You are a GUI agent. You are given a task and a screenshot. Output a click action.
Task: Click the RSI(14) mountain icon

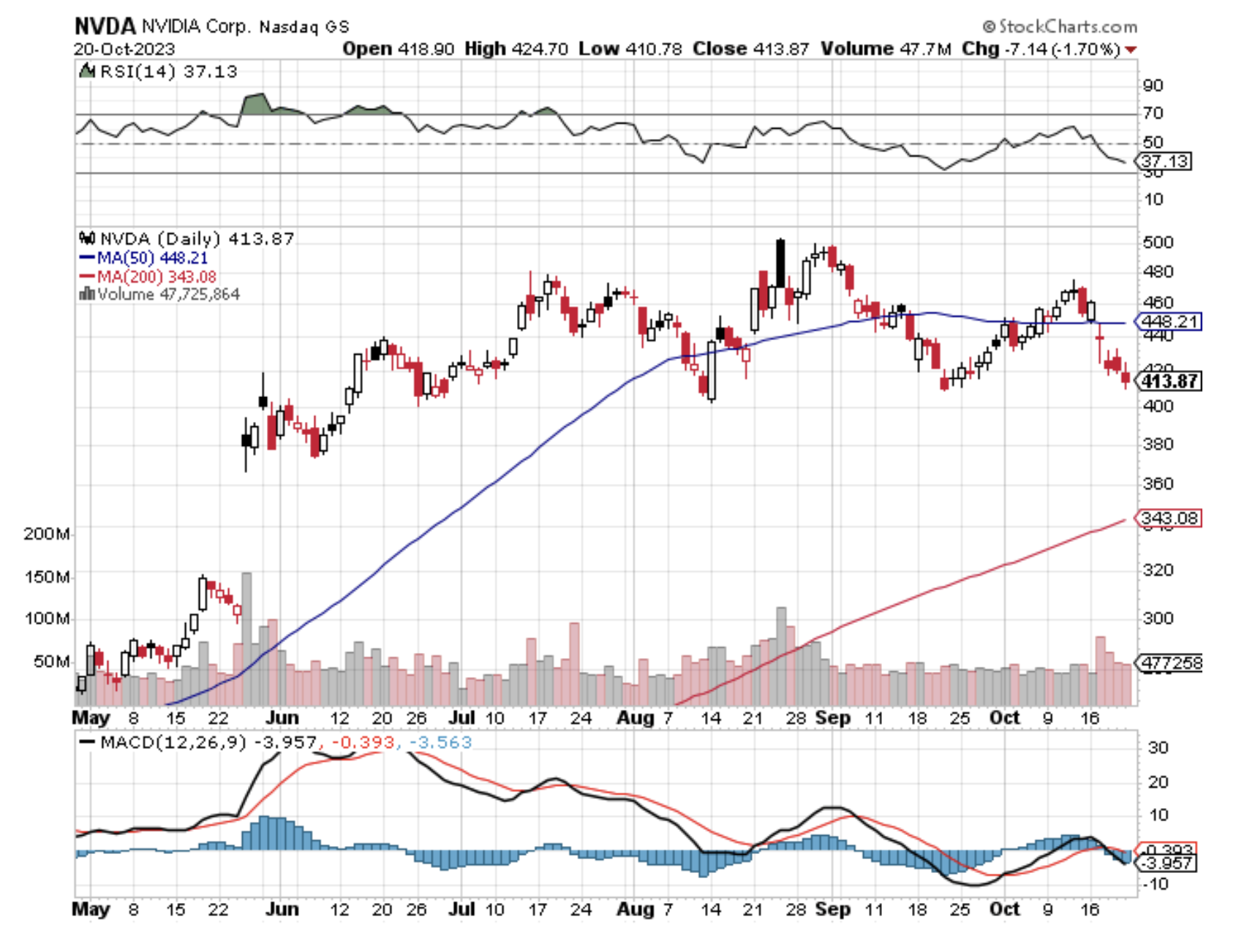point(88,71)
